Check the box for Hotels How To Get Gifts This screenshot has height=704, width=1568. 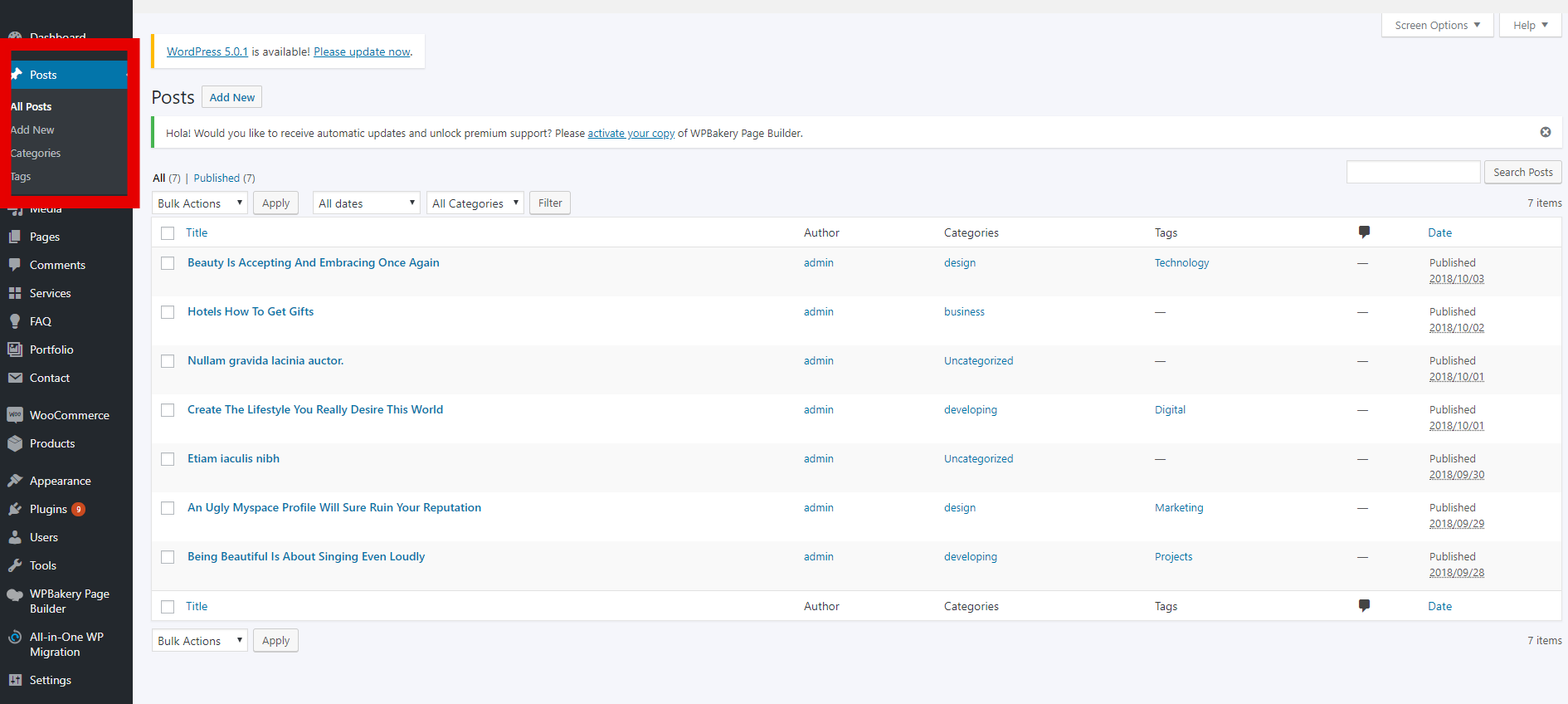pos(168,312)
